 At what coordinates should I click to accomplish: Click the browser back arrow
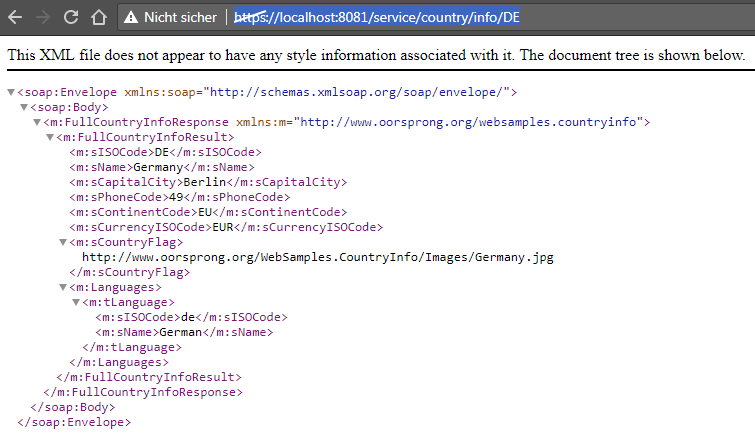click(x=15, y=17)
